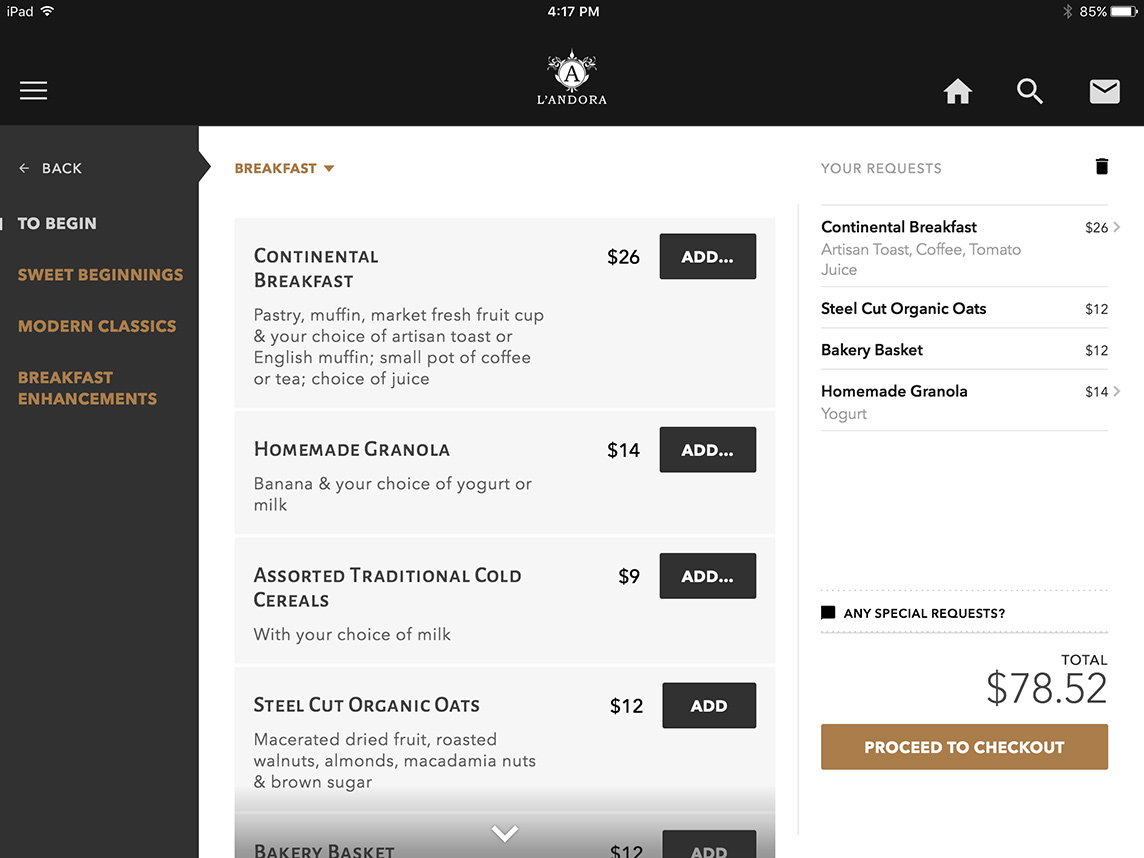Select Sweet Beginnings category
Image resolution: width=1144 pixels, height=858 pixels.
(x=101, y=274)
